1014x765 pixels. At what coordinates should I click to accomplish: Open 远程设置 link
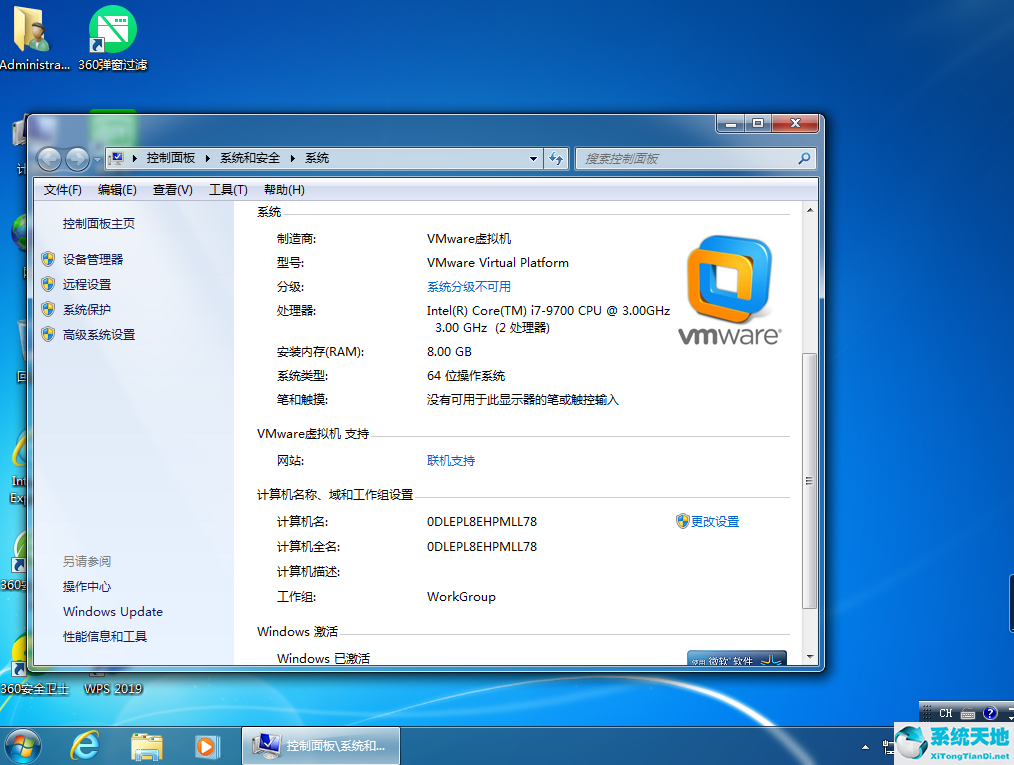(x=87, y=285)
